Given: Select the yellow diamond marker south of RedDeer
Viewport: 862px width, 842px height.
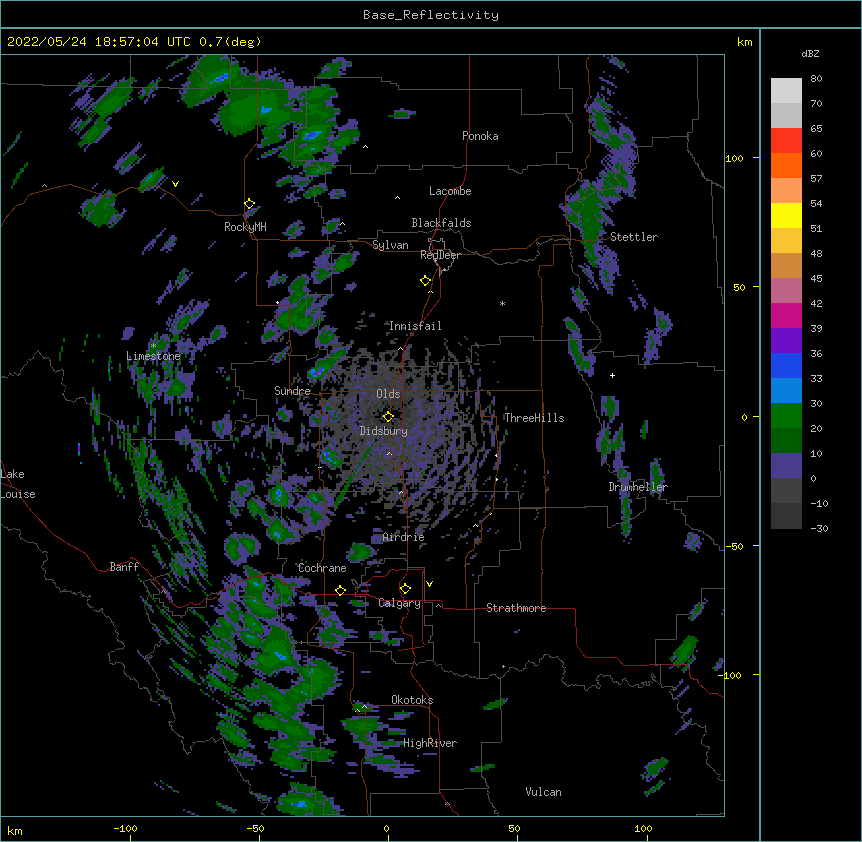Looking at the screenshot, I should pos(425,281).
